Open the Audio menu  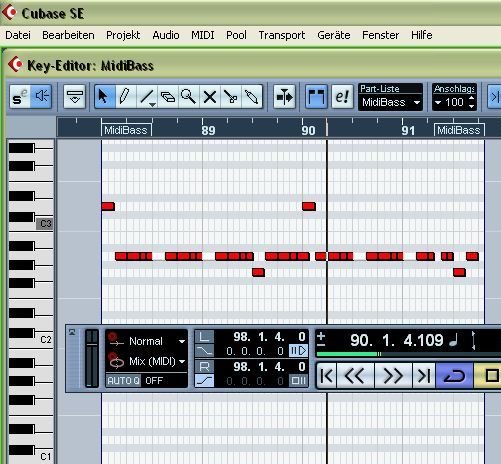point(166,35)
